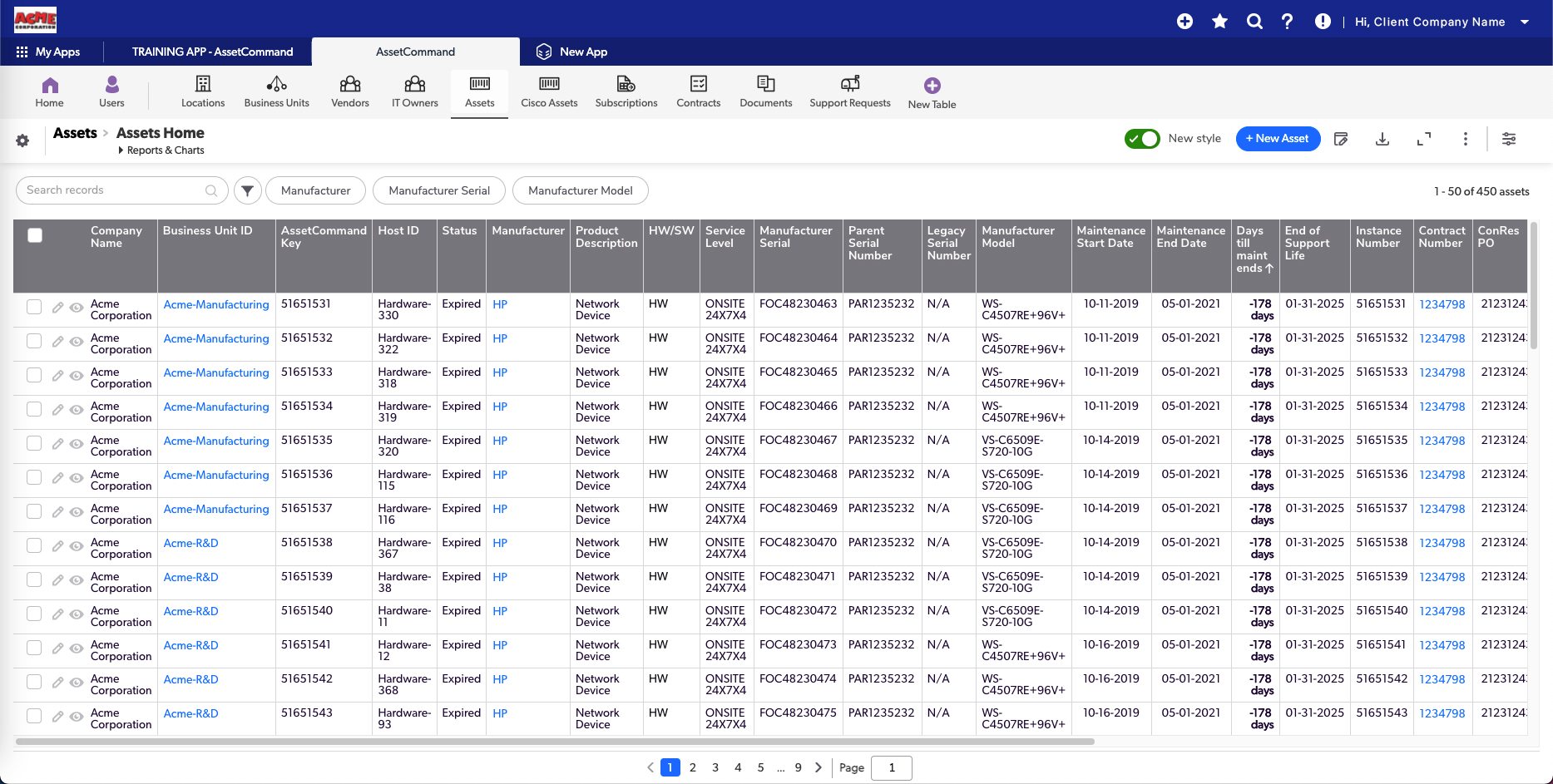Go to previous page arrow
The image size is (1553, 784).
coord(650,767)
